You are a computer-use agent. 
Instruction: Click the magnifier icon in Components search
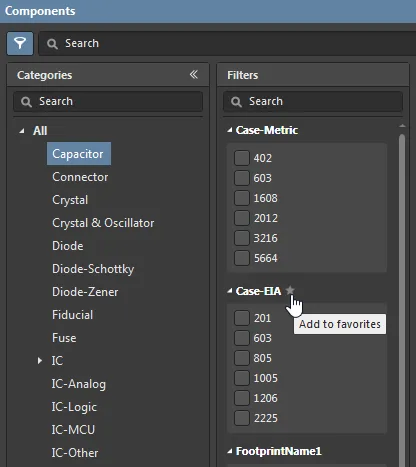click(x=52, y=44)
